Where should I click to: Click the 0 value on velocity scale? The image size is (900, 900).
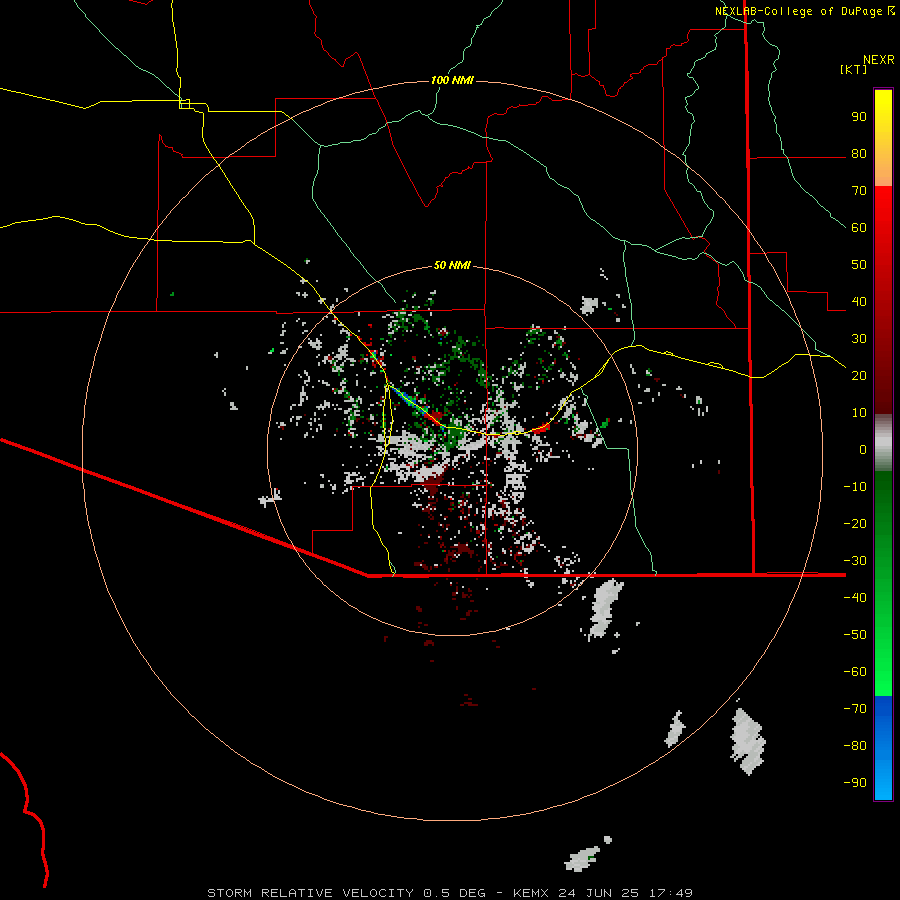click(x=863, y=450)
